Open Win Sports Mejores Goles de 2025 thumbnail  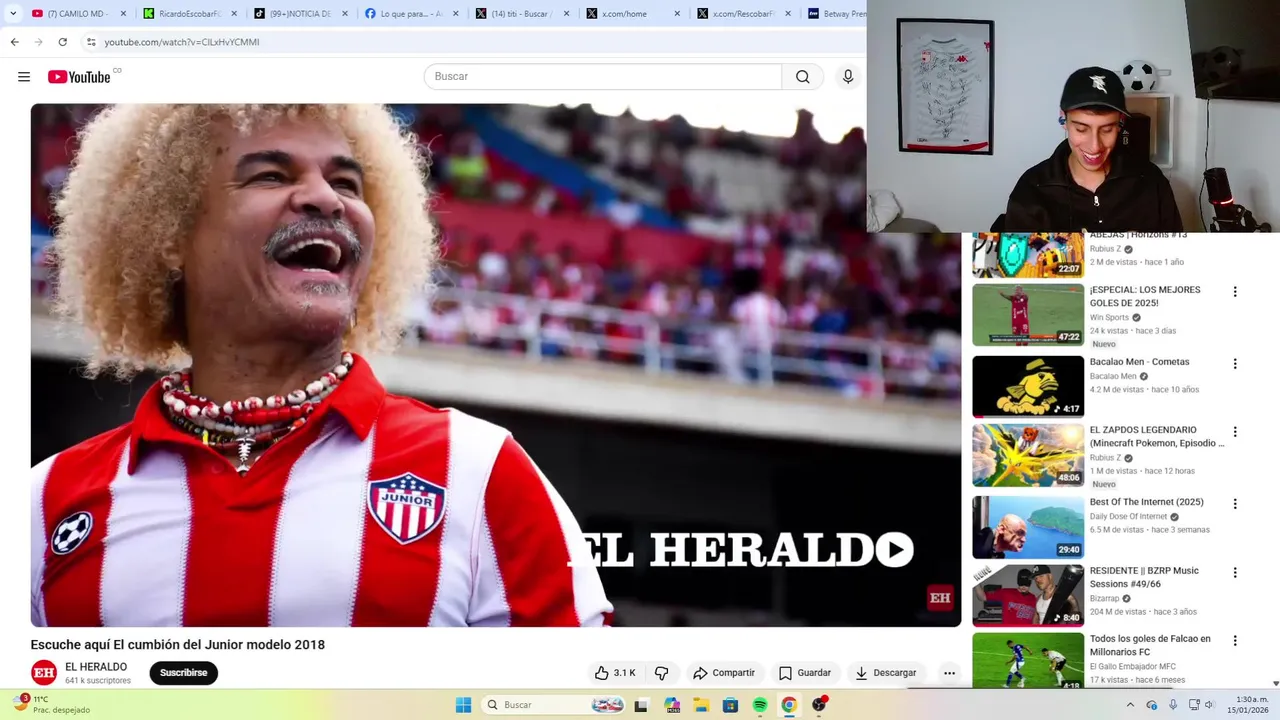click(1028, 315)
